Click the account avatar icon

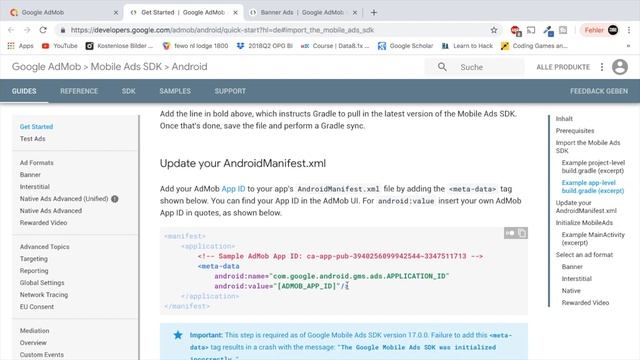point(620,67)
